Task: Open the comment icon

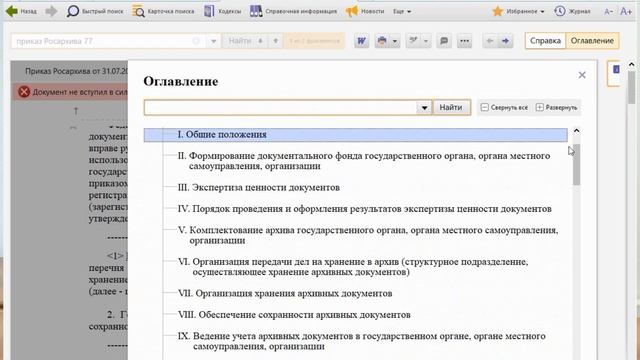Action: tap(444, 41)
